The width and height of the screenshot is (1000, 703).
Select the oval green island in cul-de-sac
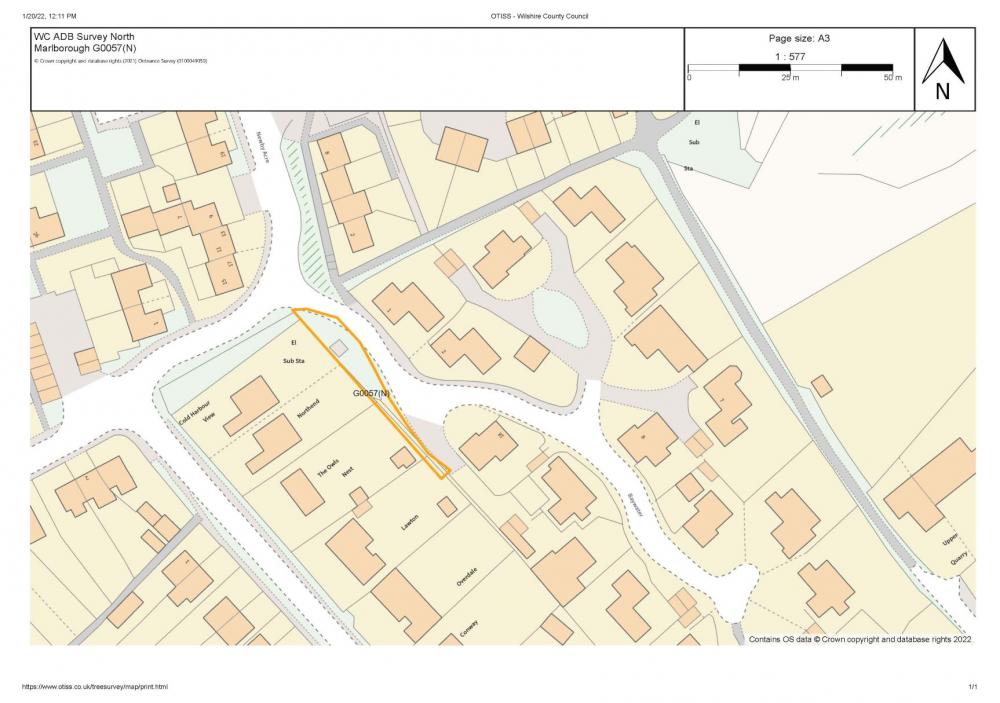click(558, 315)
